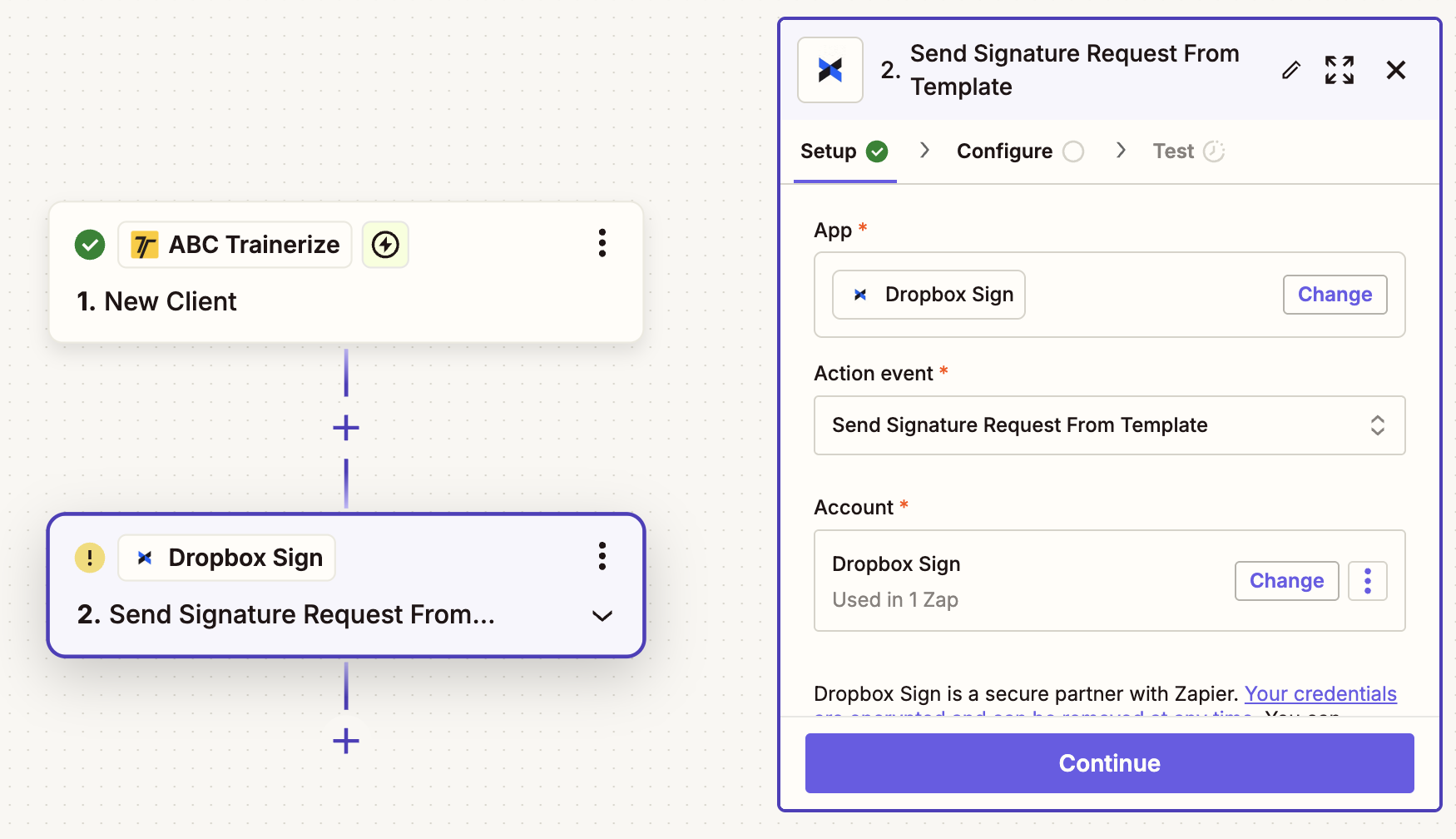Click the Dropbox Sign icon in step 2 card
1456x839 pixels.
pyautogui.click(x=145, y=558)
